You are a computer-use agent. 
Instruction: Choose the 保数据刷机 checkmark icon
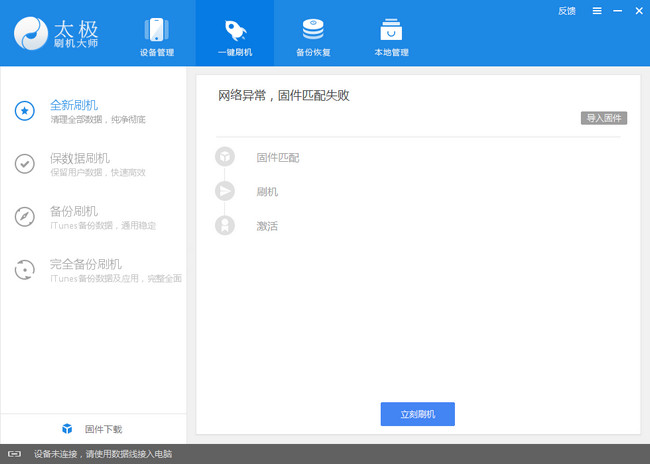coord(25,164)
